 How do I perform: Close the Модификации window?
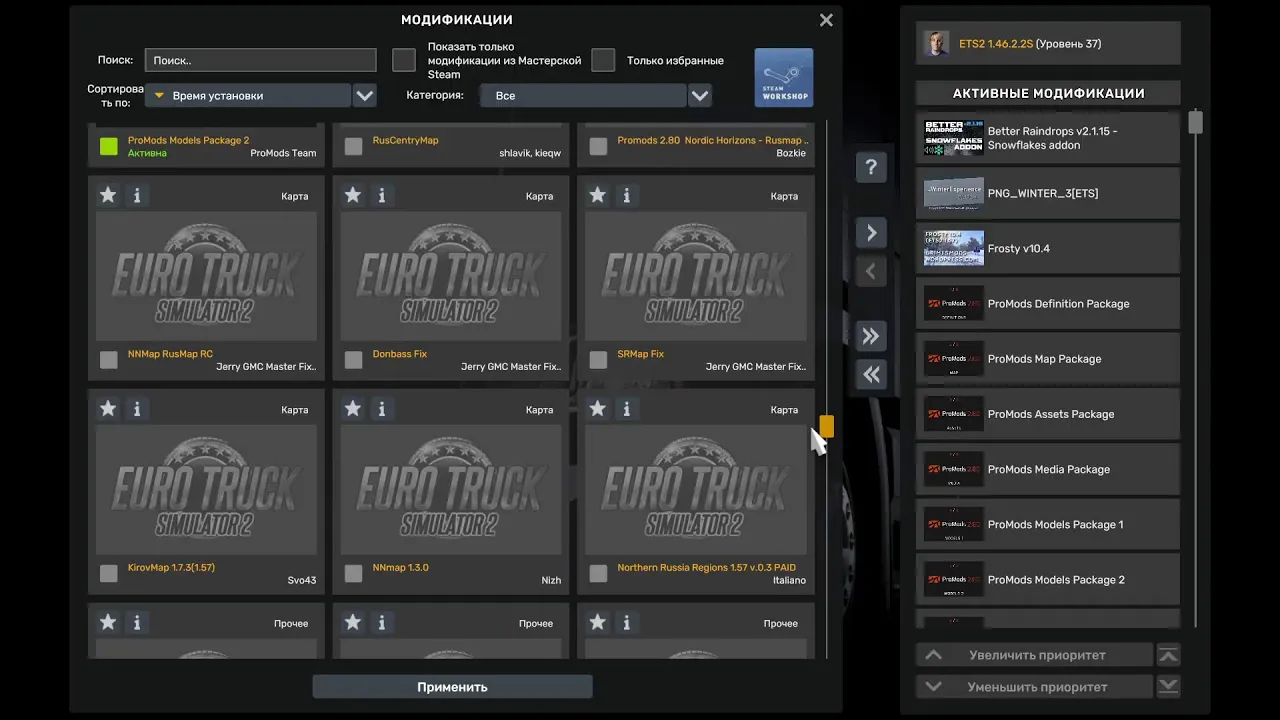point(826,20)
